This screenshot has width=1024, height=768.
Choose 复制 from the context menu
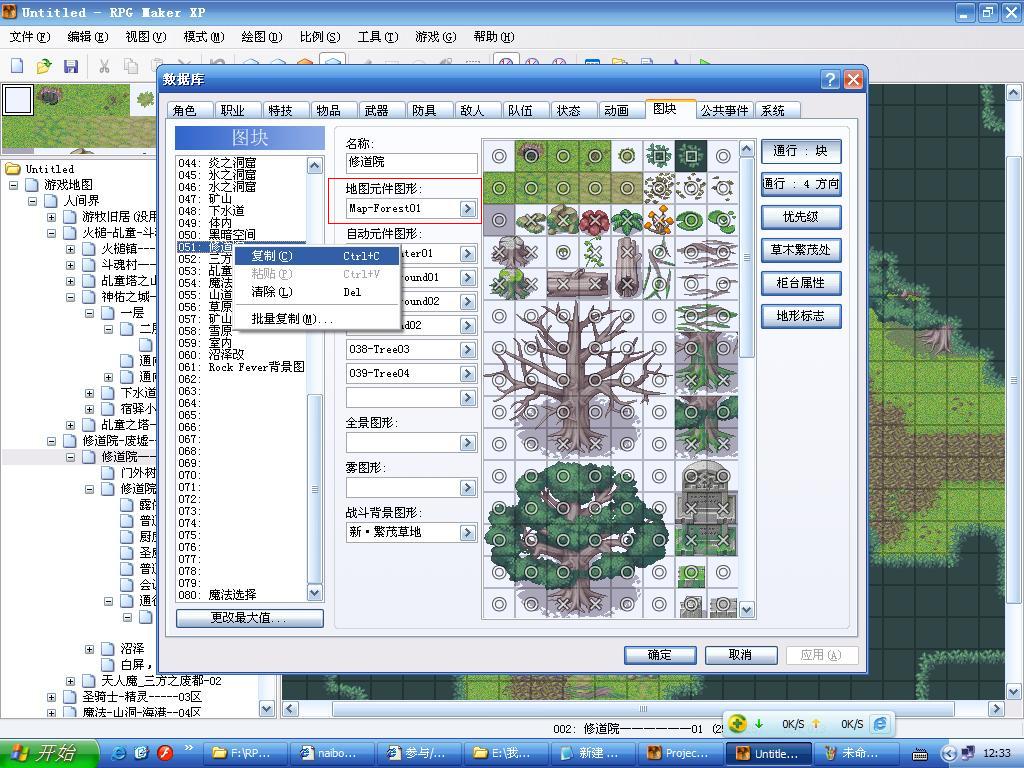[x=316, y=256]
